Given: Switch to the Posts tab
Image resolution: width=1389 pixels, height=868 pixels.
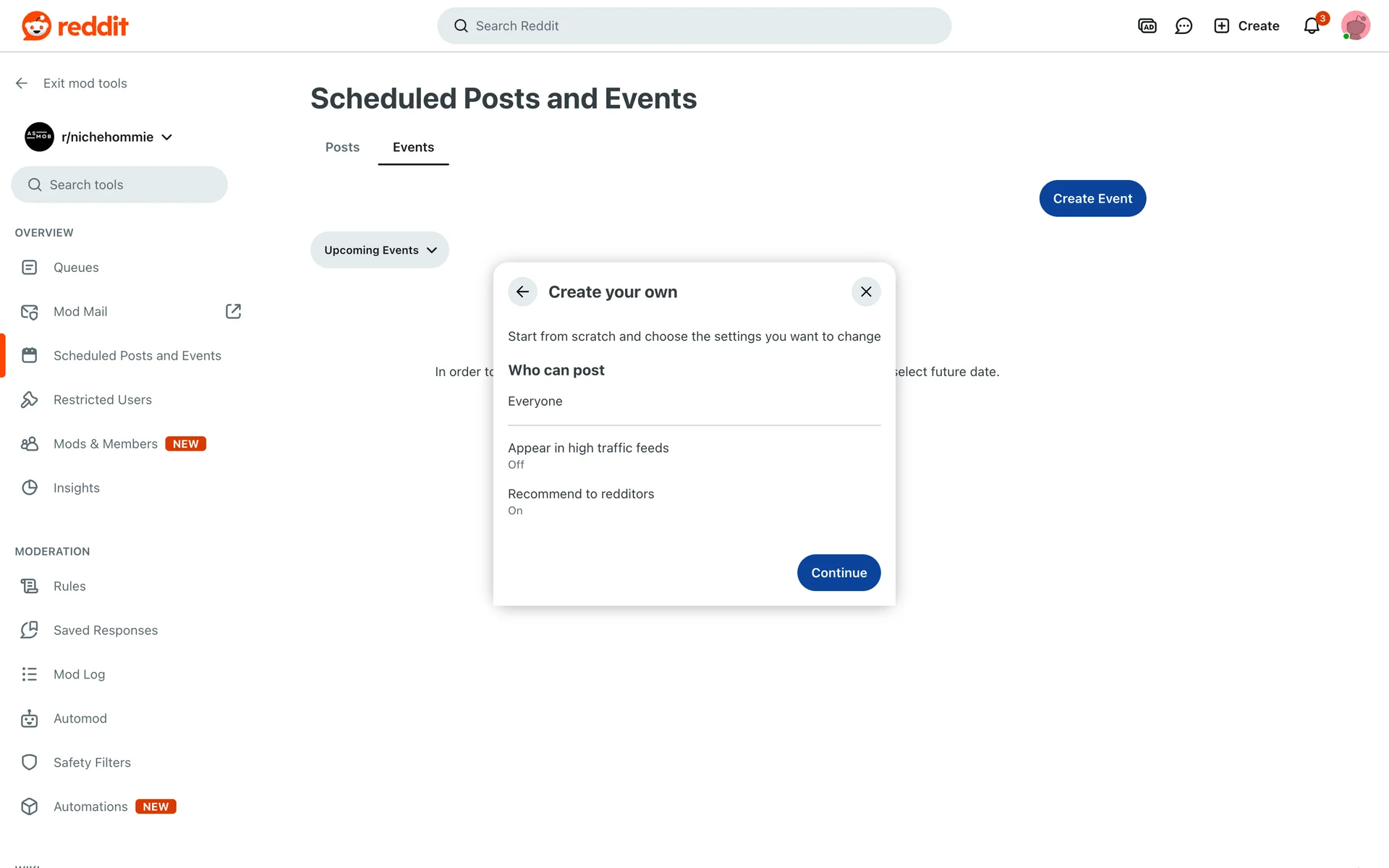Looking at the screenshot, I should [342, 147].
